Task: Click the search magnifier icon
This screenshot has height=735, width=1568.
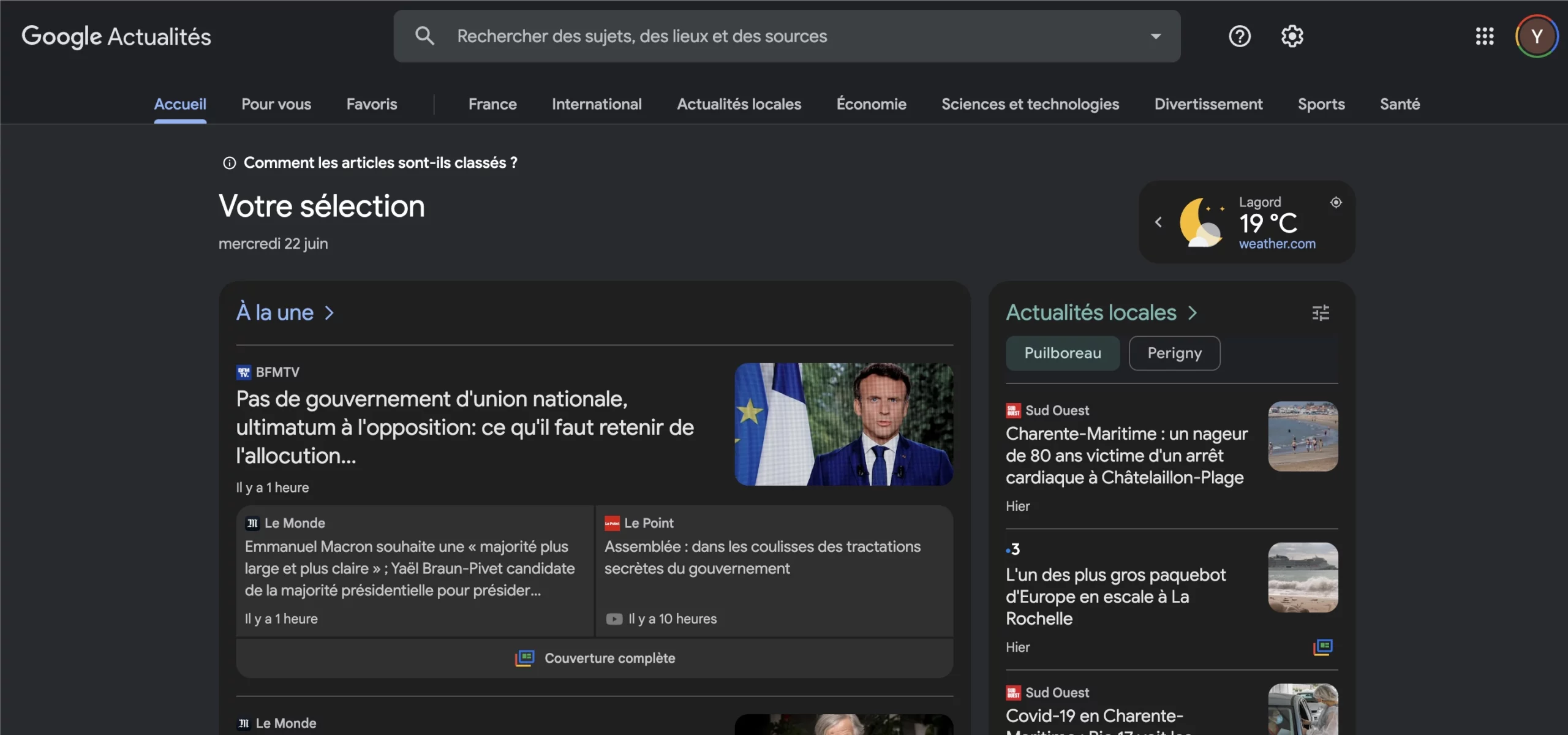Action: pos(424,36)
